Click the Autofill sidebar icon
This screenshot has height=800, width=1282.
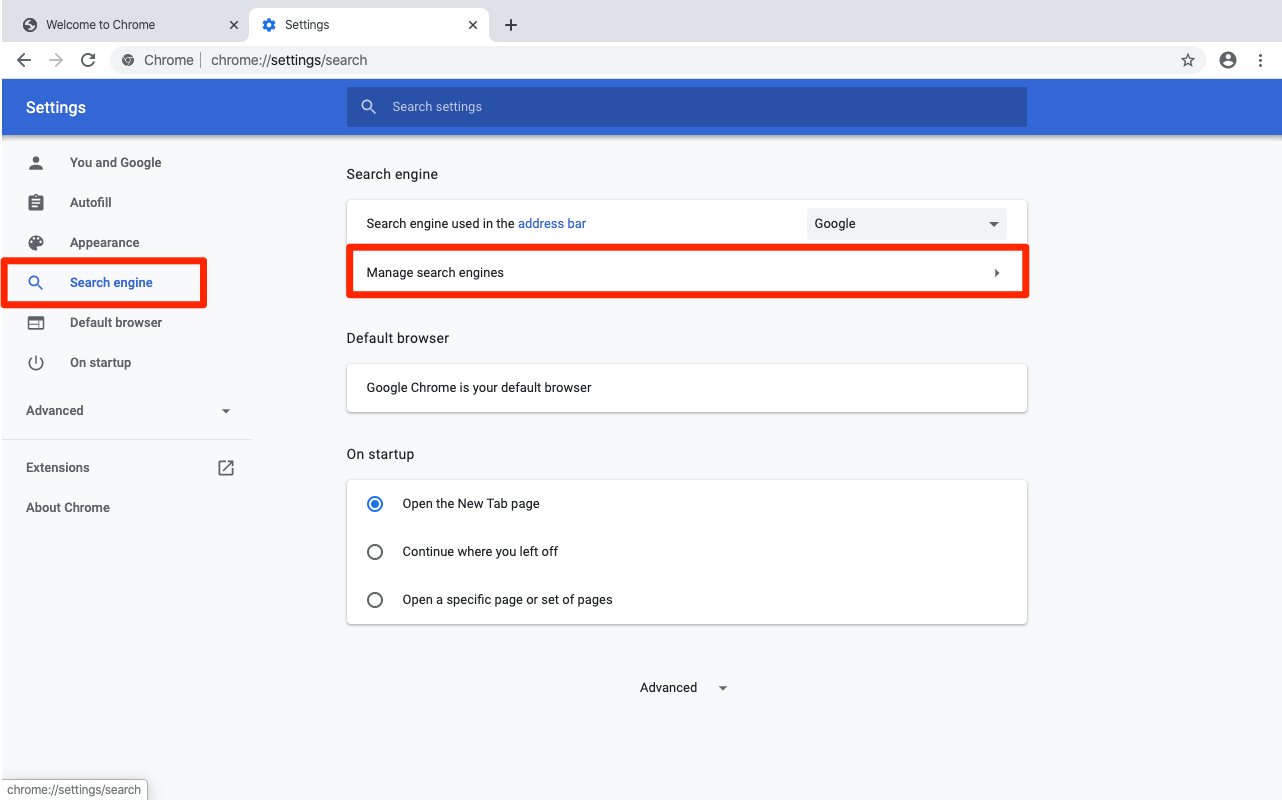pyautogui.click(x=37, y=202)
